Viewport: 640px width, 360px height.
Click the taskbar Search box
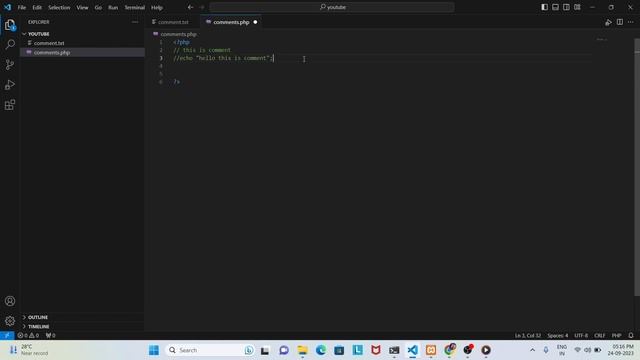pyautogui.click(x=210, y=350)
